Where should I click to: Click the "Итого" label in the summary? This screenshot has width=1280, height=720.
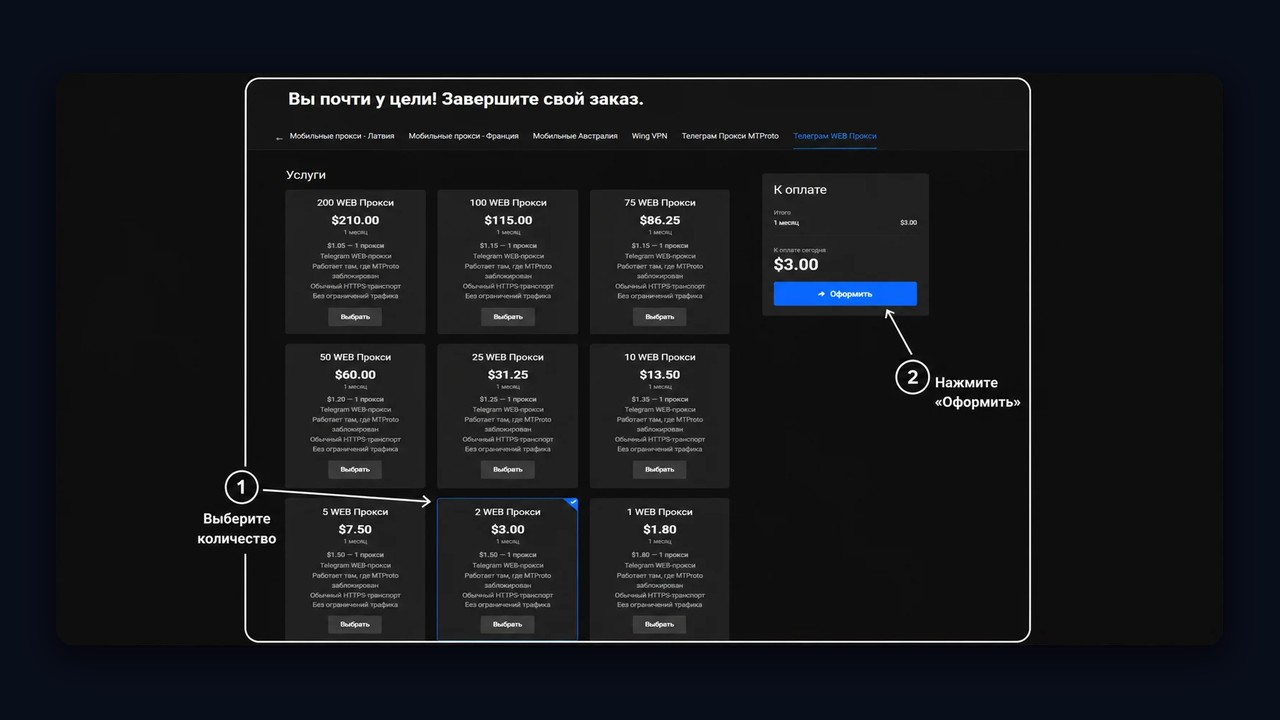(x=782, y=212)
